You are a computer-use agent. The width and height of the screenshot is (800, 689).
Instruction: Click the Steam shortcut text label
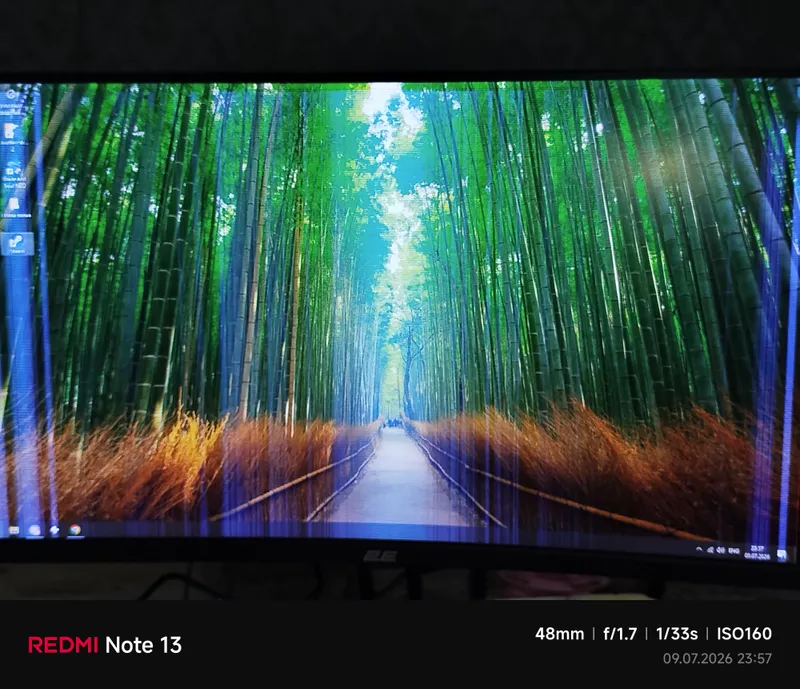[x=18, y=251]
